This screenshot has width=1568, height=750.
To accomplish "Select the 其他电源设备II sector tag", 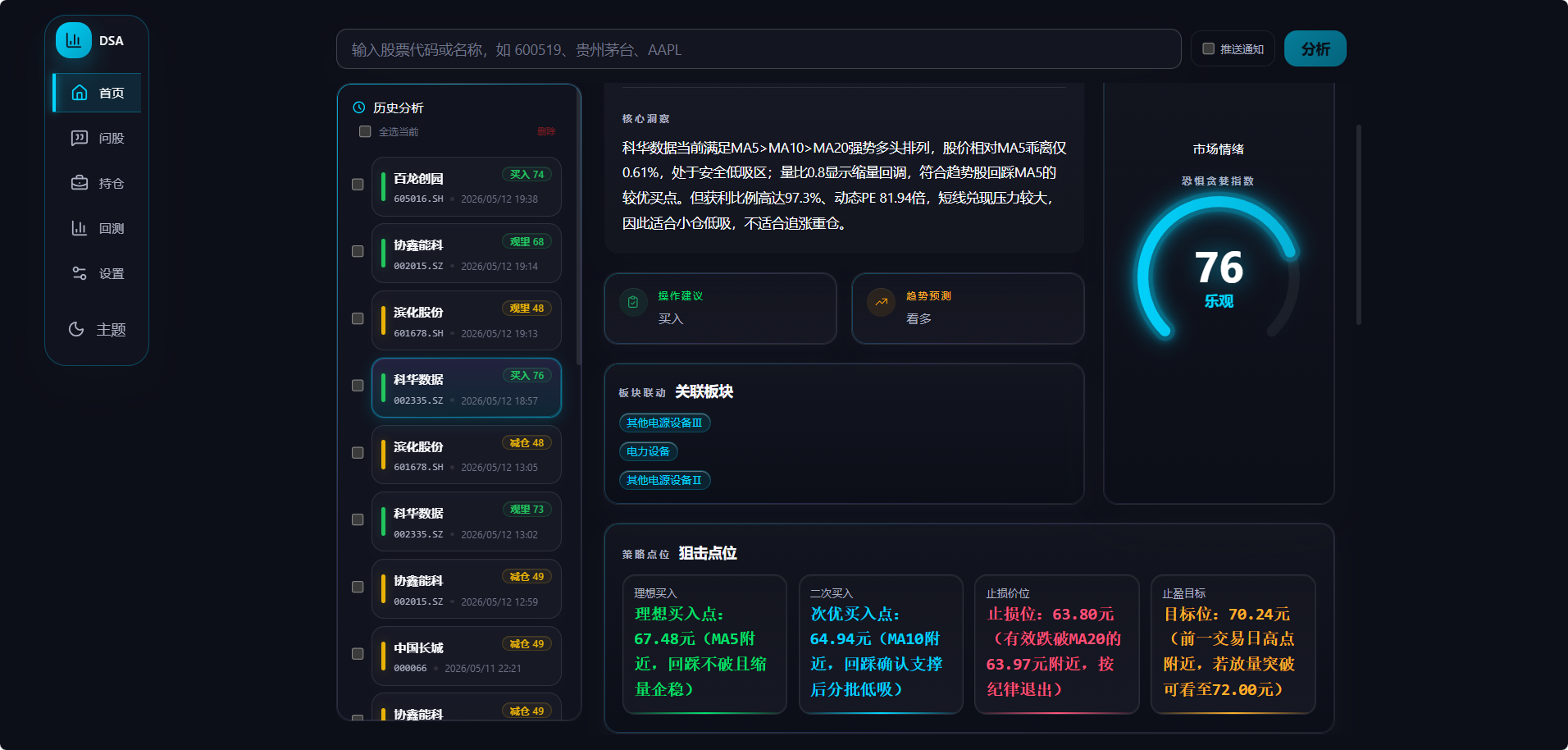I will pos(664,480).
